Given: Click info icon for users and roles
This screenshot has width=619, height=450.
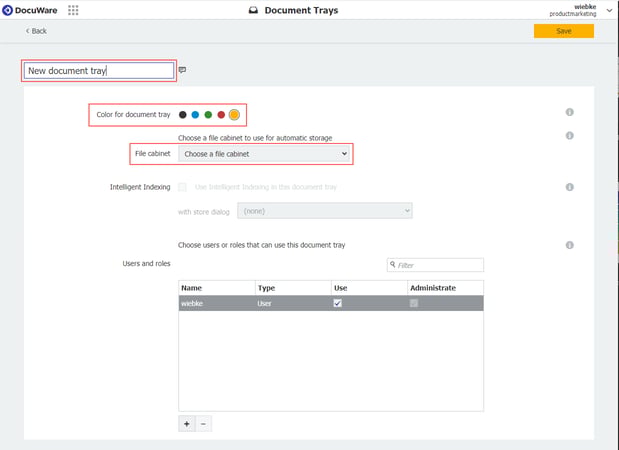Looking at the screenshot, I should [569, 245].
